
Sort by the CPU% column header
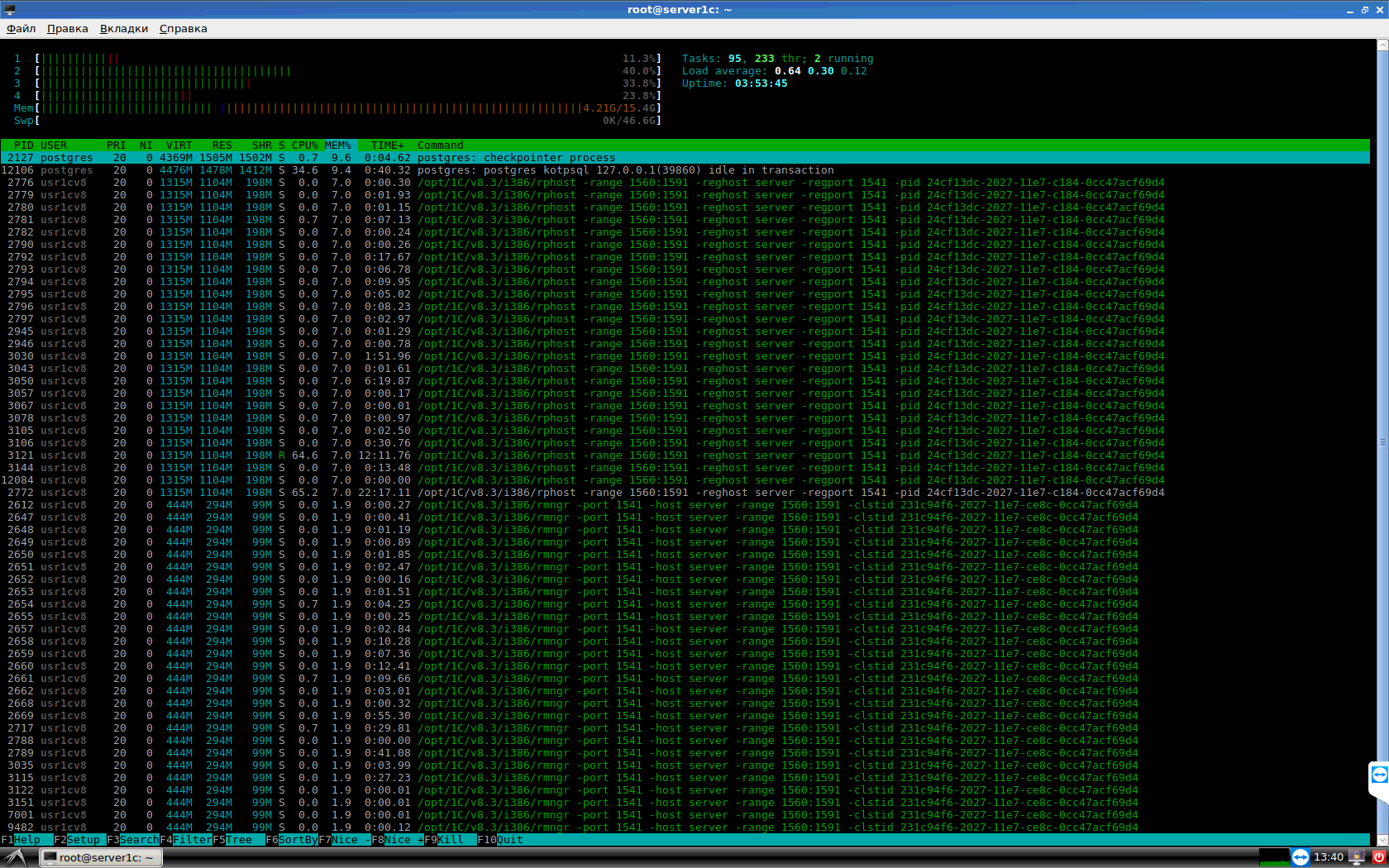[304, 145]
